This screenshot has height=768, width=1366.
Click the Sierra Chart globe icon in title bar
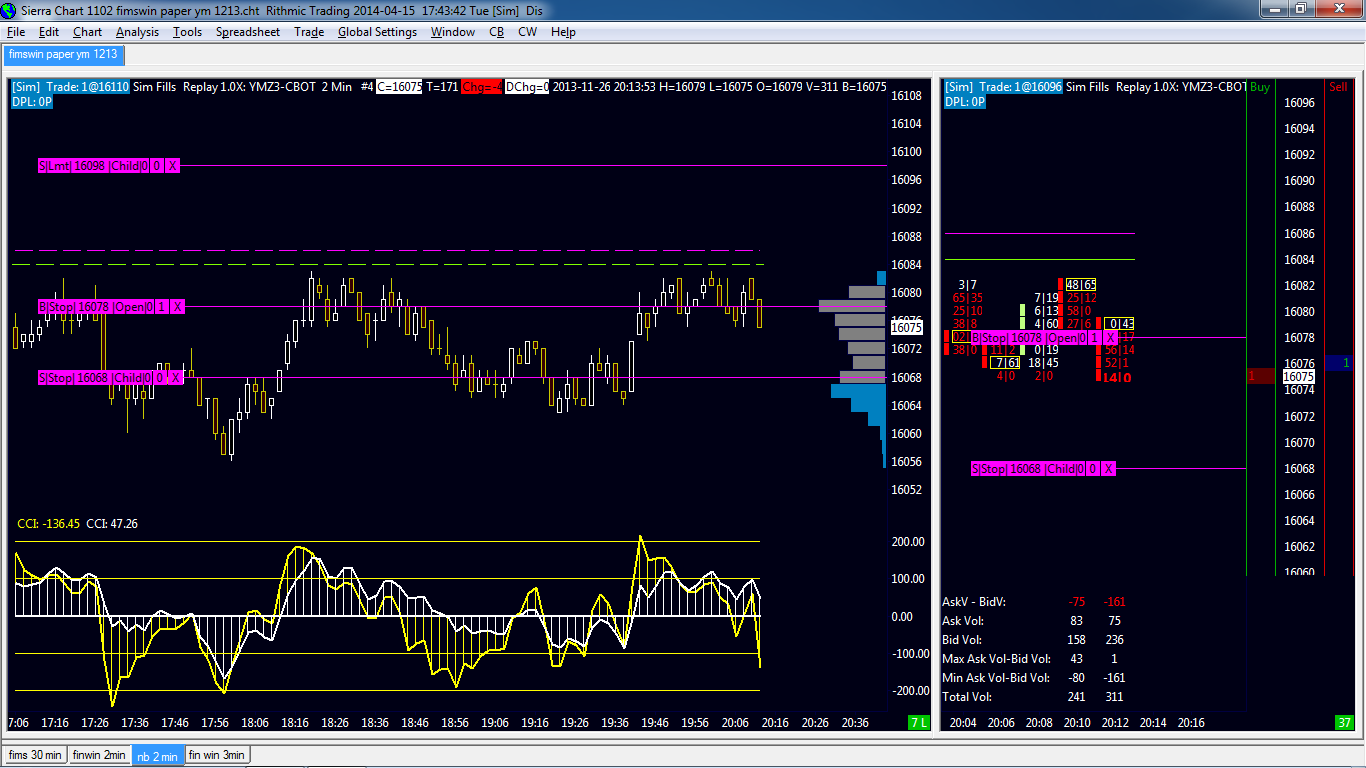(10, 9)
